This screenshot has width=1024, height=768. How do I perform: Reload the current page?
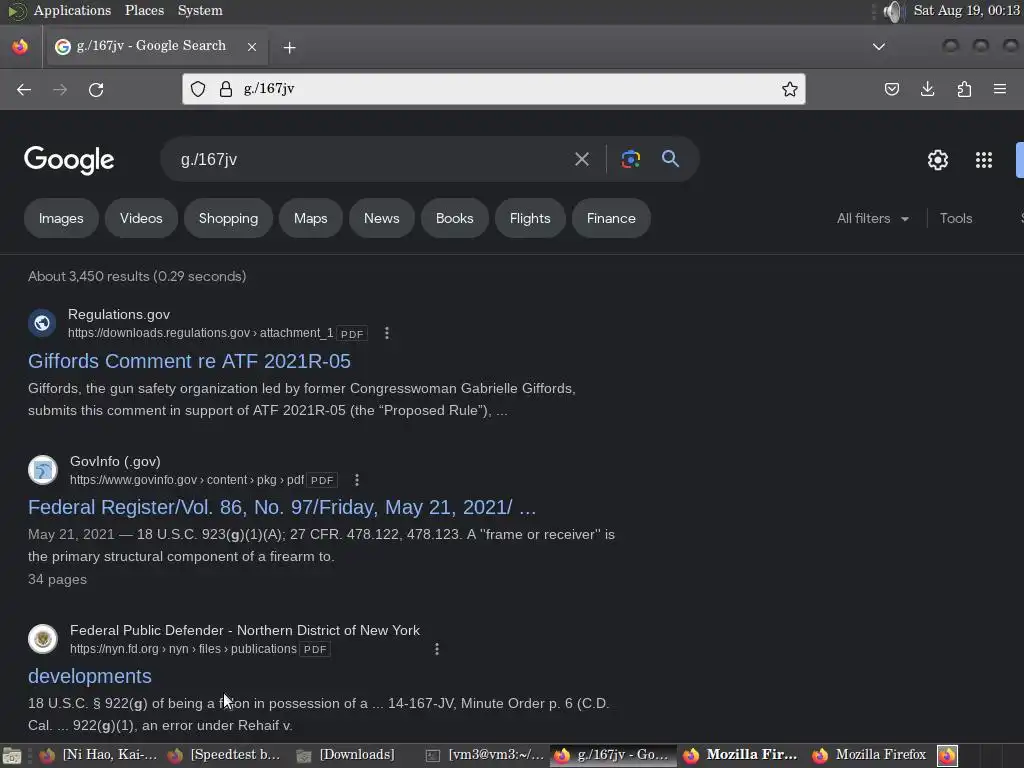[96, 89]
